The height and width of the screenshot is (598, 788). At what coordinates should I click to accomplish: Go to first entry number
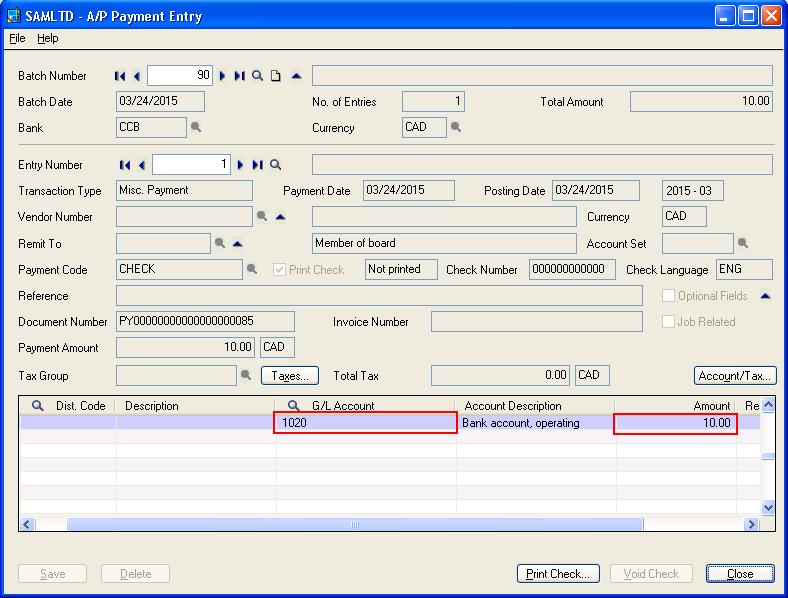tap(125, 165)
